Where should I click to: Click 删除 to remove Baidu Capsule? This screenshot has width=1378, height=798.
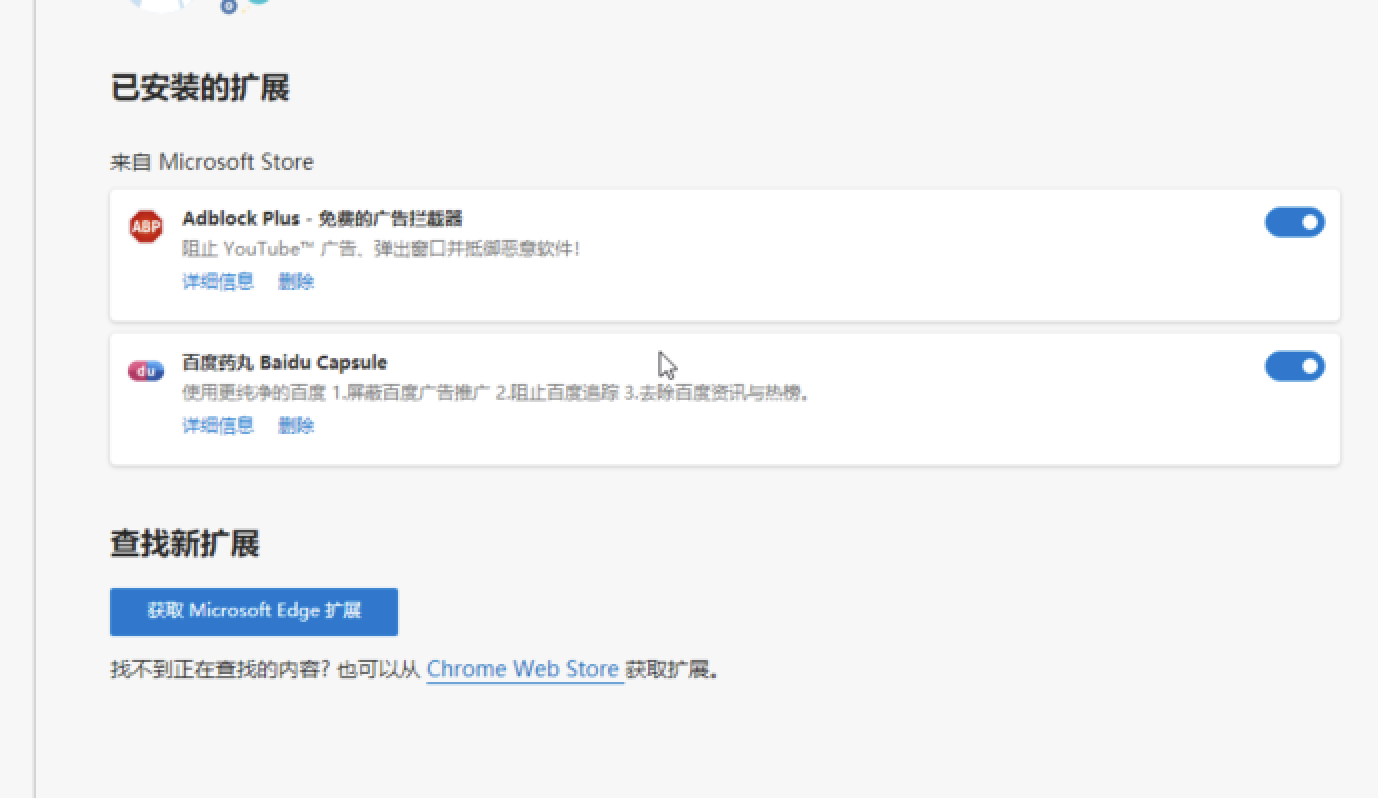(296, 426)
